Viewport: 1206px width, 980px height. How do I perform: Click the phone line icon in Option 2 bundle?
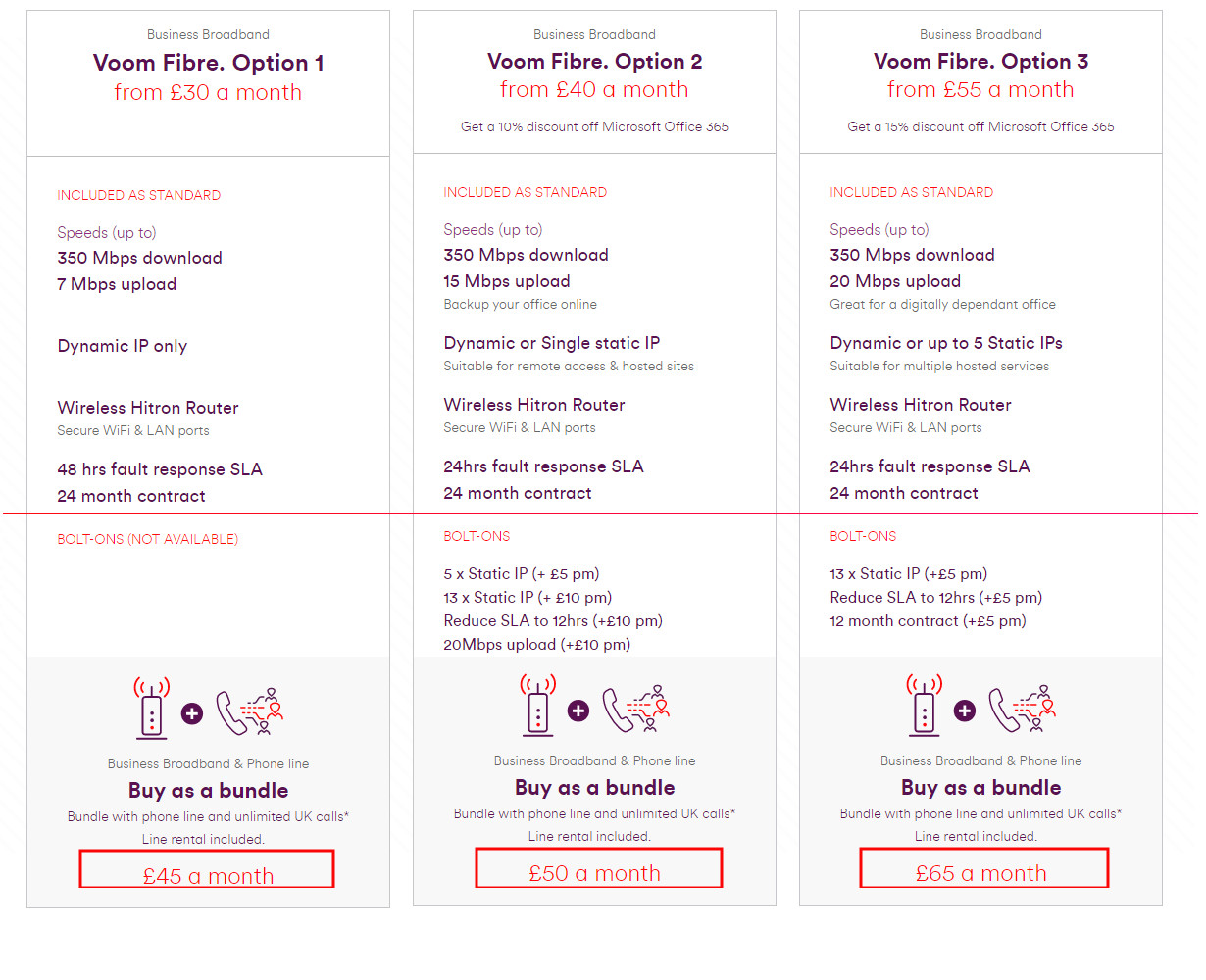[636, 709]
